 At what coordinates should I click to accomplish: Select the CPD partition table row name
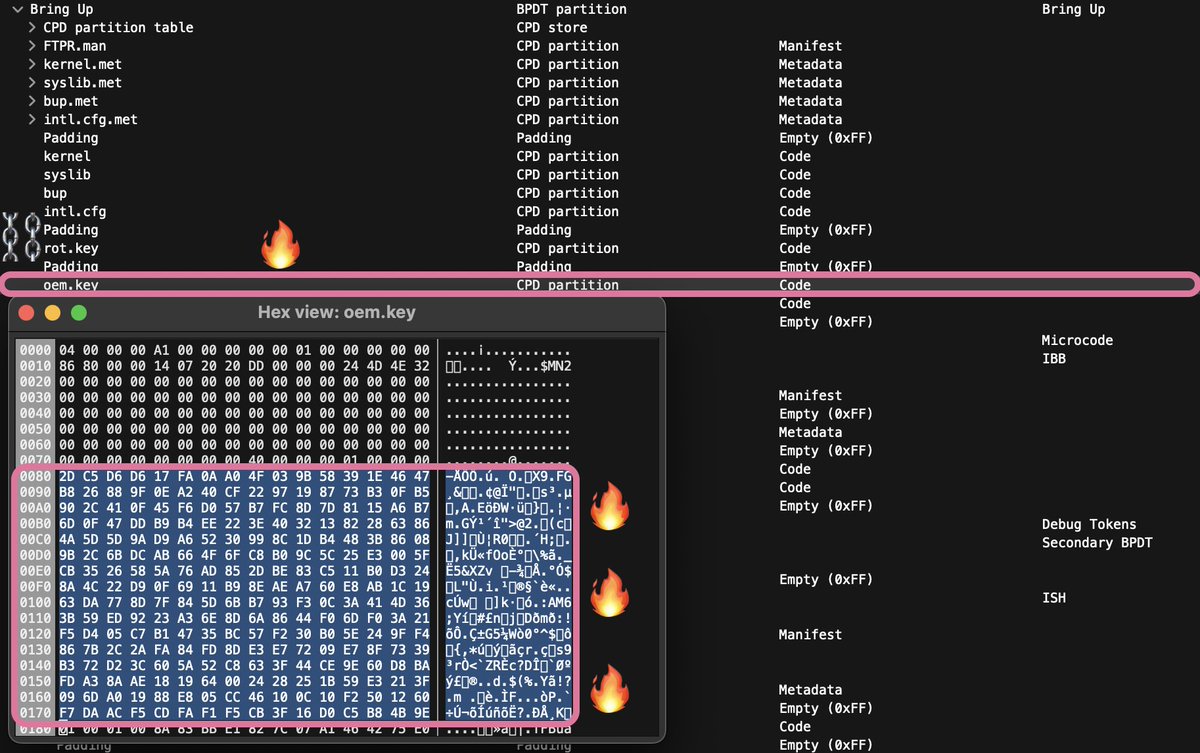click(118, 27)
